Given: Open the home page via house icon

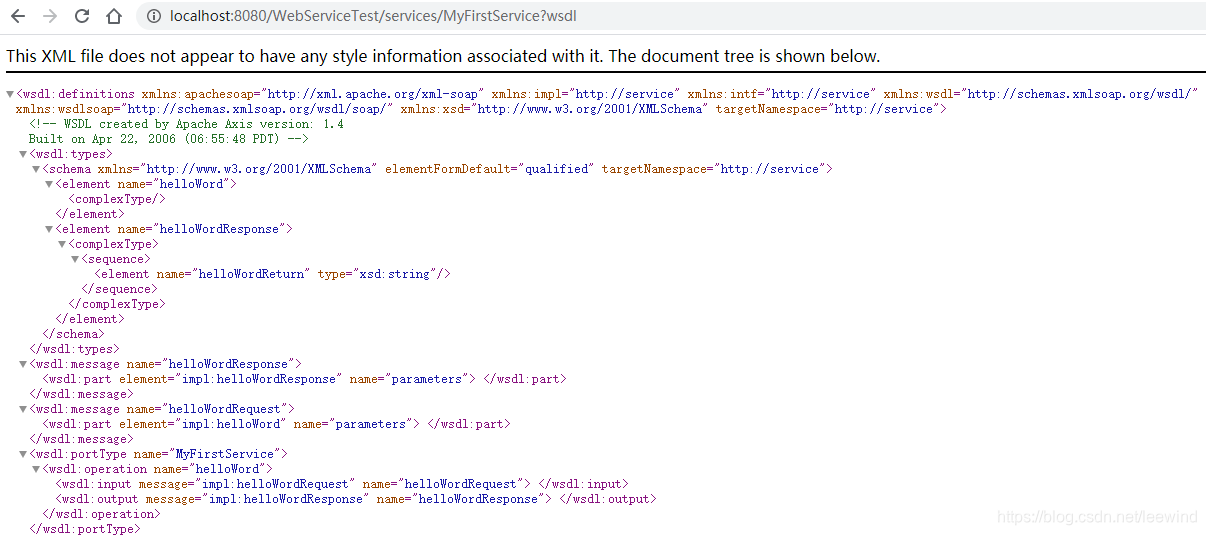Looking at the screenshot, I should [x=114, y=16].
